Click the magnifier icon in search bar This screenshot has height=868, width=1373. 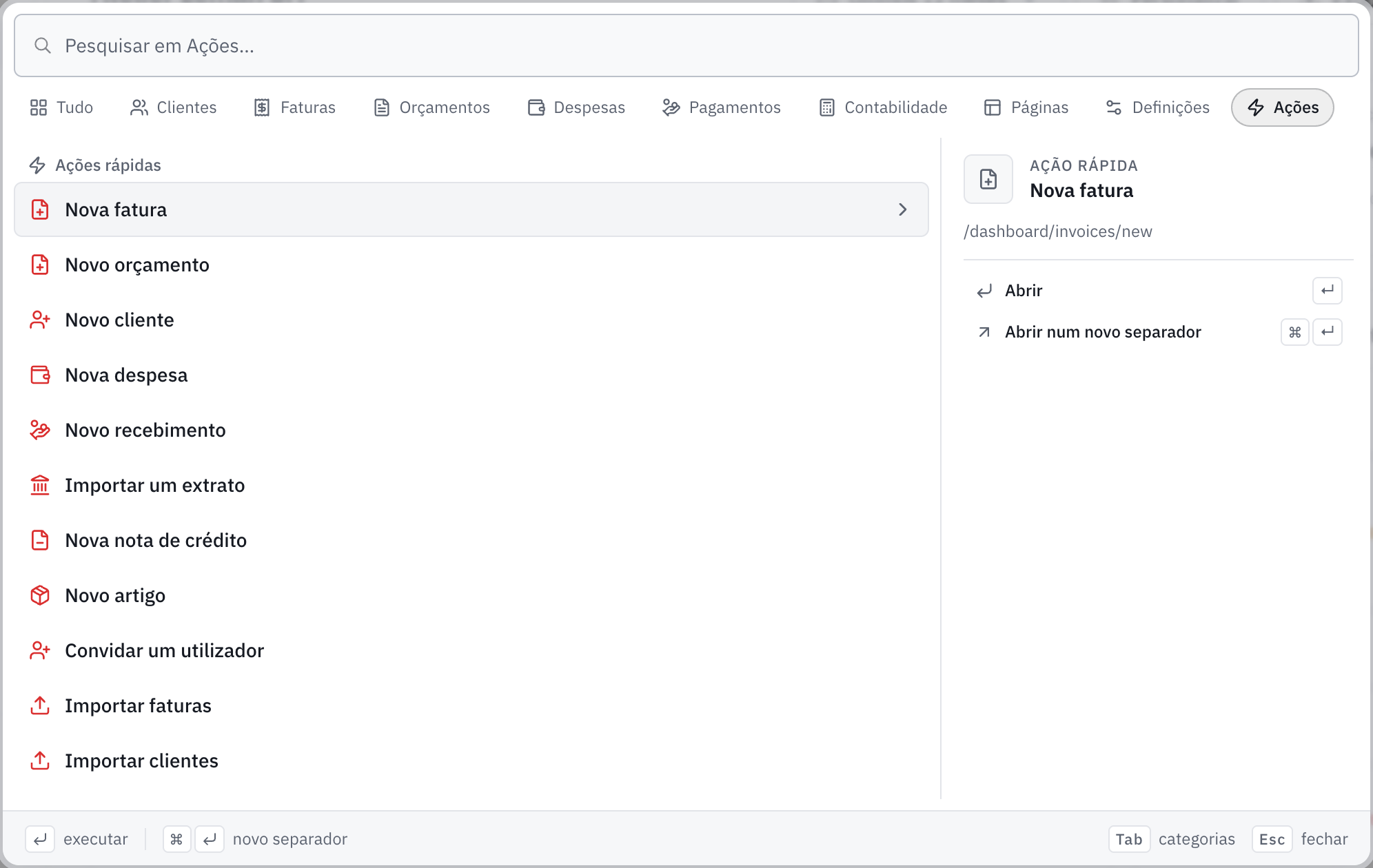coord(43,45)
